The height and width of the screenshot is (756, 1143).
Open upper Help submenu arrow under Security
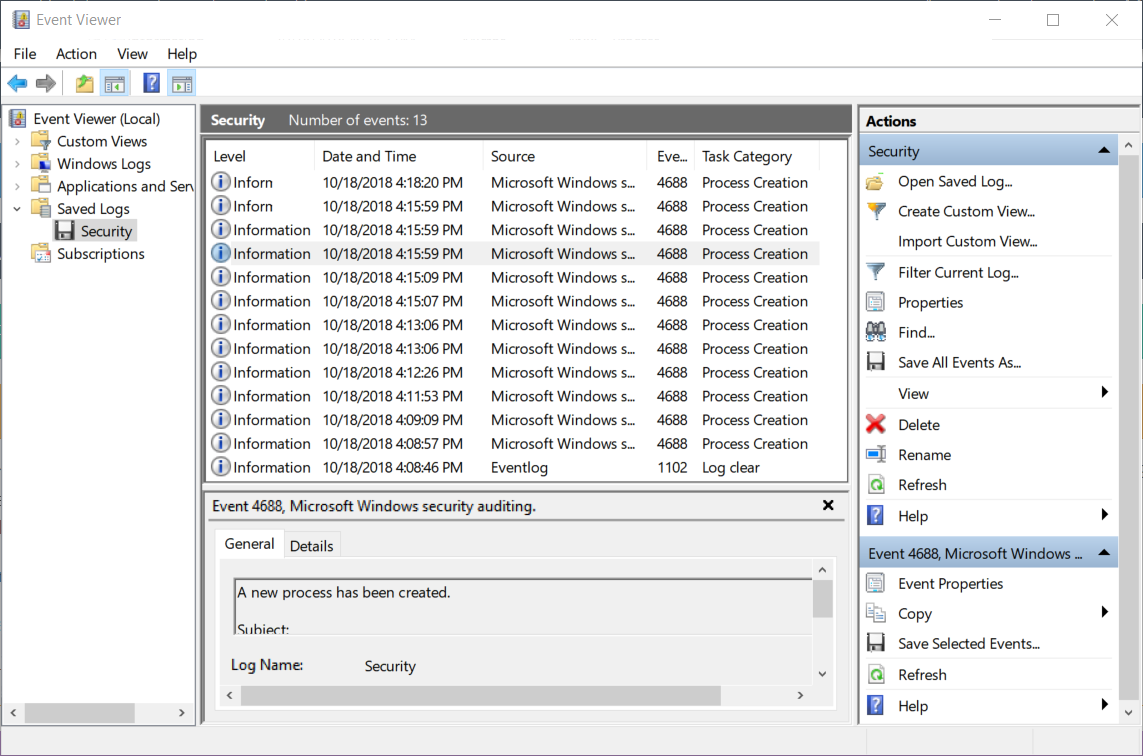click(x=1104, y=515)
